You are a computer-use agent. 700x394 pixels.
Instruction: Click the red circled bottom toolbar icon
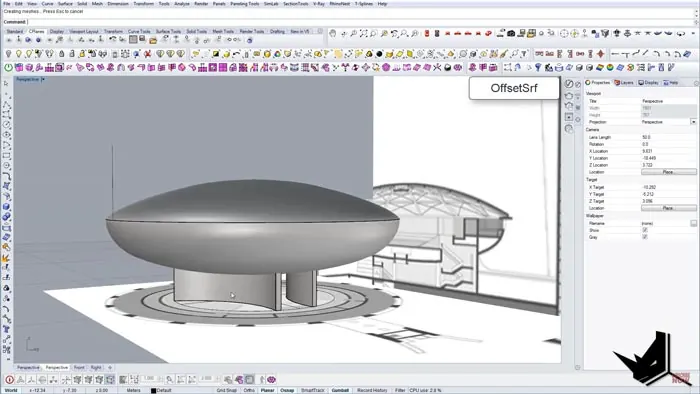click(9, 380)
